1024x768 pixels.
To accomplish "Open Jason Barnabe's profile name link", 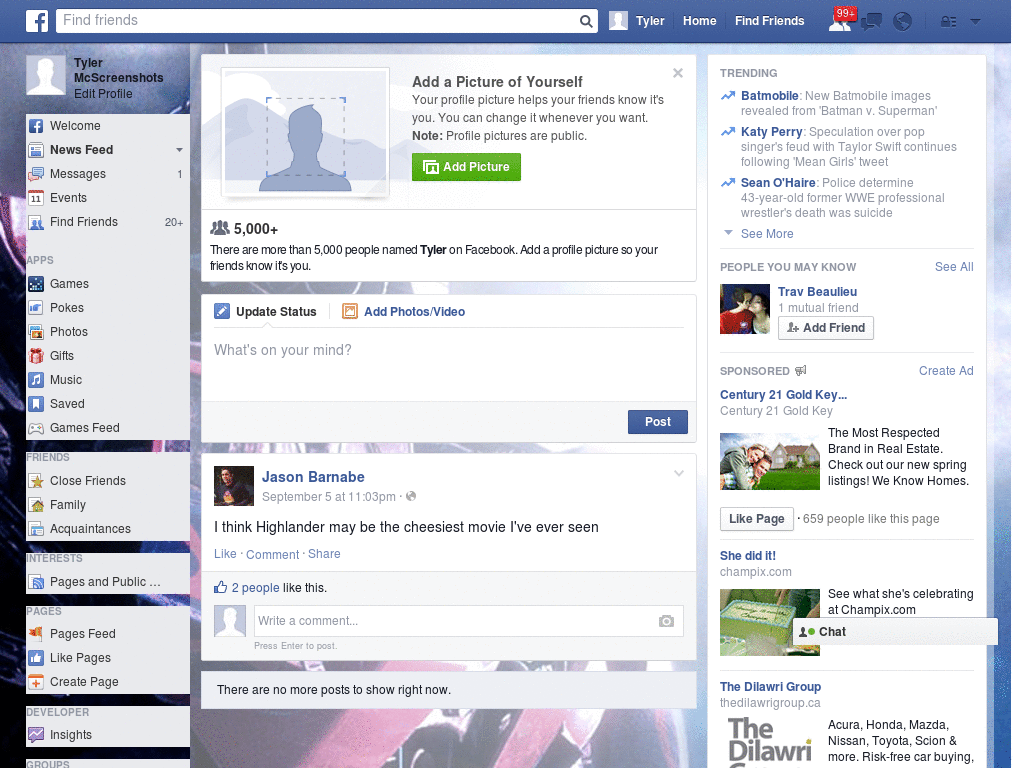I will pyautogui.click(x=313, y=477).
